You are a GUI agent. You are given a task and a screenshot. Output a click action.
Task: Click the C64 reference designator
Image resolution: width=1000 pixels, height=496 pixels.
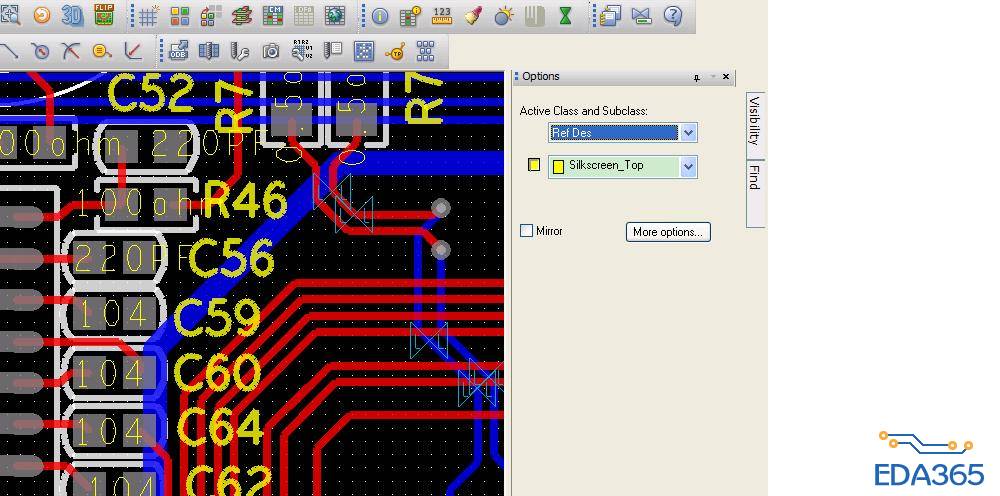(x=221, y=427)
